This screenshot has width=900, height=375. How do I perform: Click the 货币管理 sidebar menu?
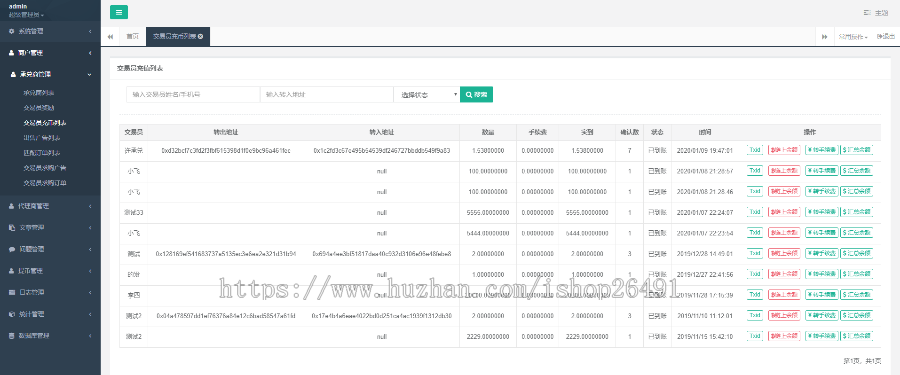pyautogui.click(x=50, y=270)
